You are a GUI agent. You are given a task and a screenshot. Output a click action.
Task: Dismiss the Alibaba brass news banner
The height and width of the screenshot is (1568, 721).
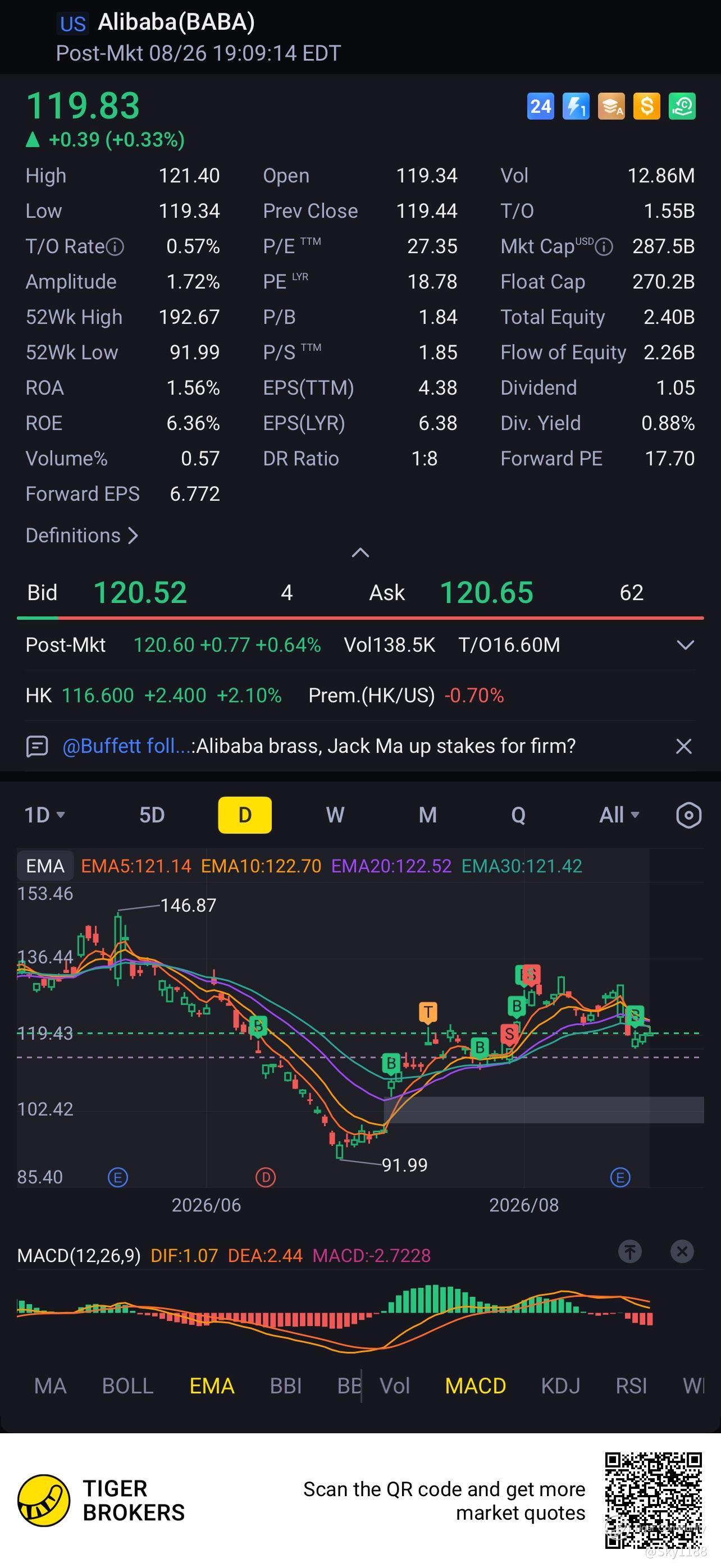click(684, 746)
